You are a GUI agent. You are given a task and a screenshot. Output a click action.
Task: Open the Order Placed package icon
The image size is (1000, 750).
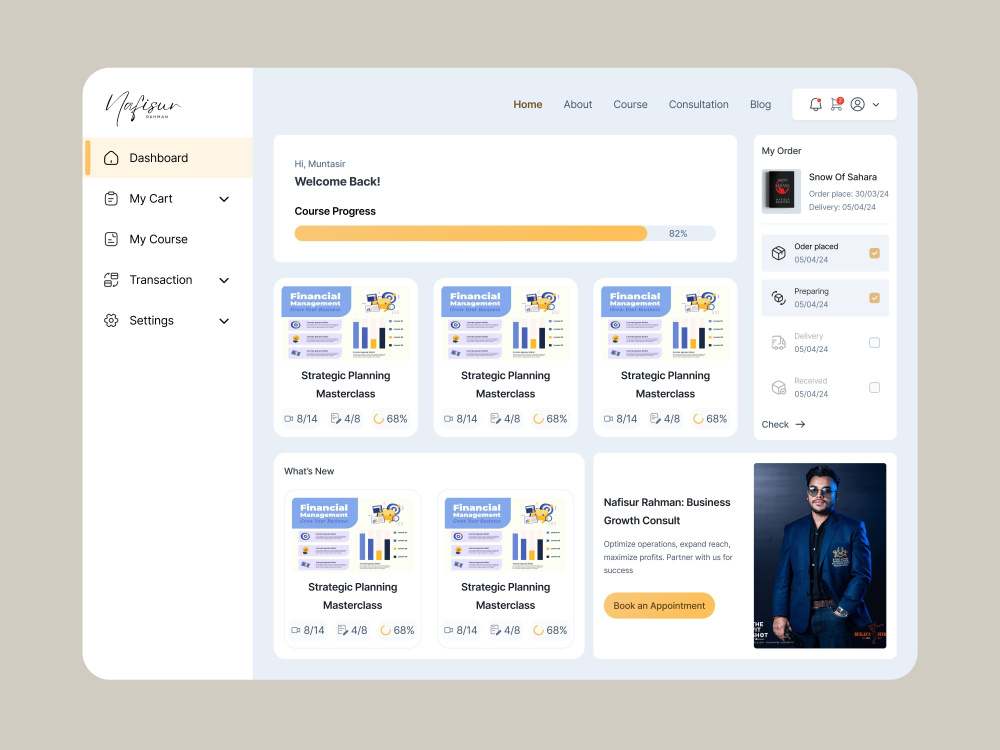[778, 252]
